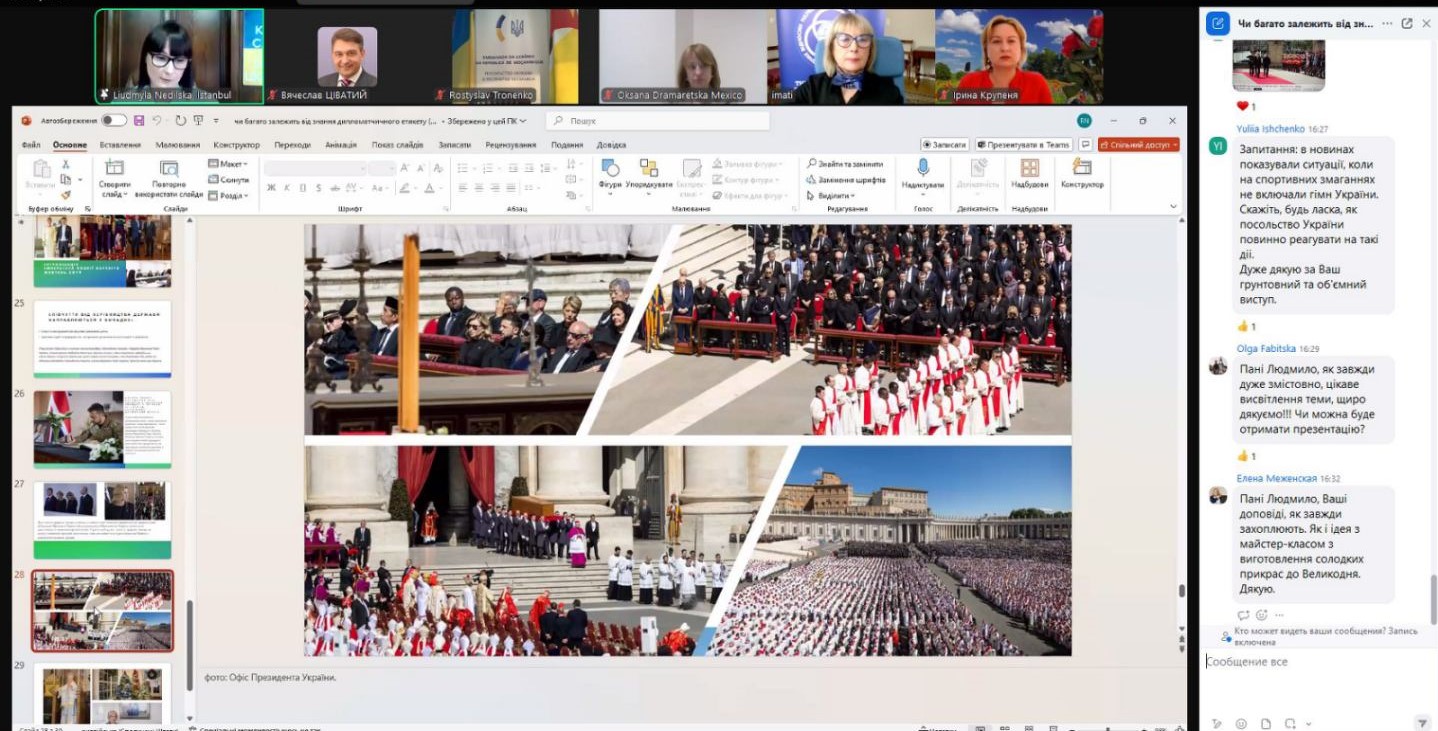Click the Спільний доступ share button
The width and height of the screenshot is (1438, 731).
1138,145
